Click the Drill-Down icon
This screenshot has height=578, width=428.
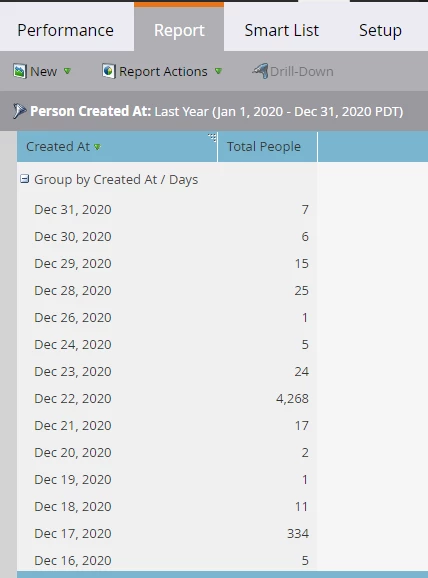coord(260,71)
